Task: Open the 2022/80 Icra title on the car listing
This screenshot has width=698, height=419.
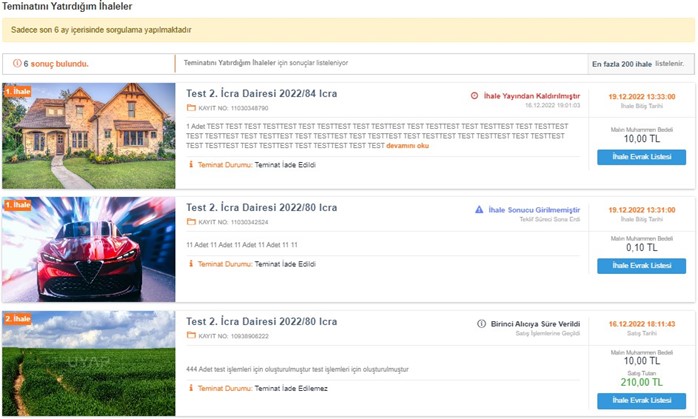Action: point(262,208)
